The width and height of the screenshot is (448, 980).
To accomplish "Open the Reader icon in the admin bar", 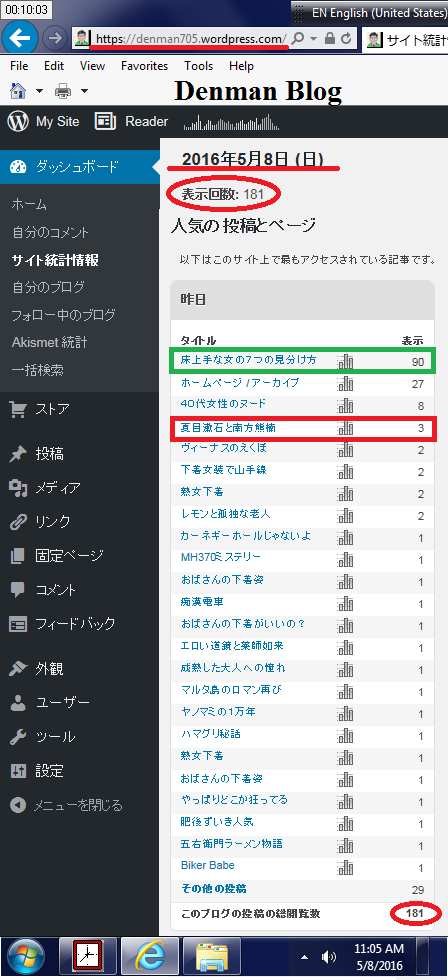I will pos(105,121).
